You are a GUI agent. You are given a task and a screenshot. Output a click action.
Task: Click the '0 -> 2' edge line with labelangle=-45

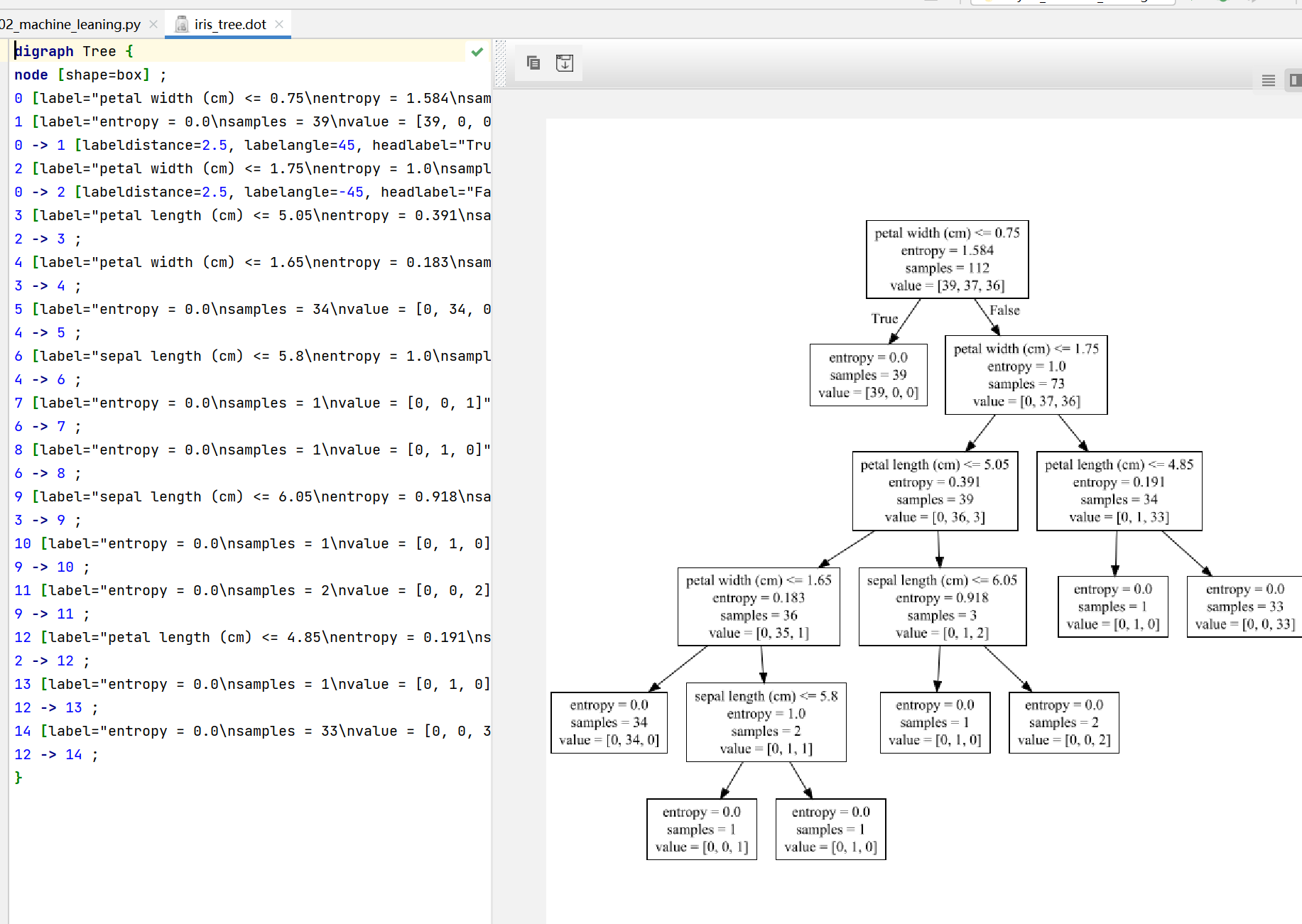[253, 192]
